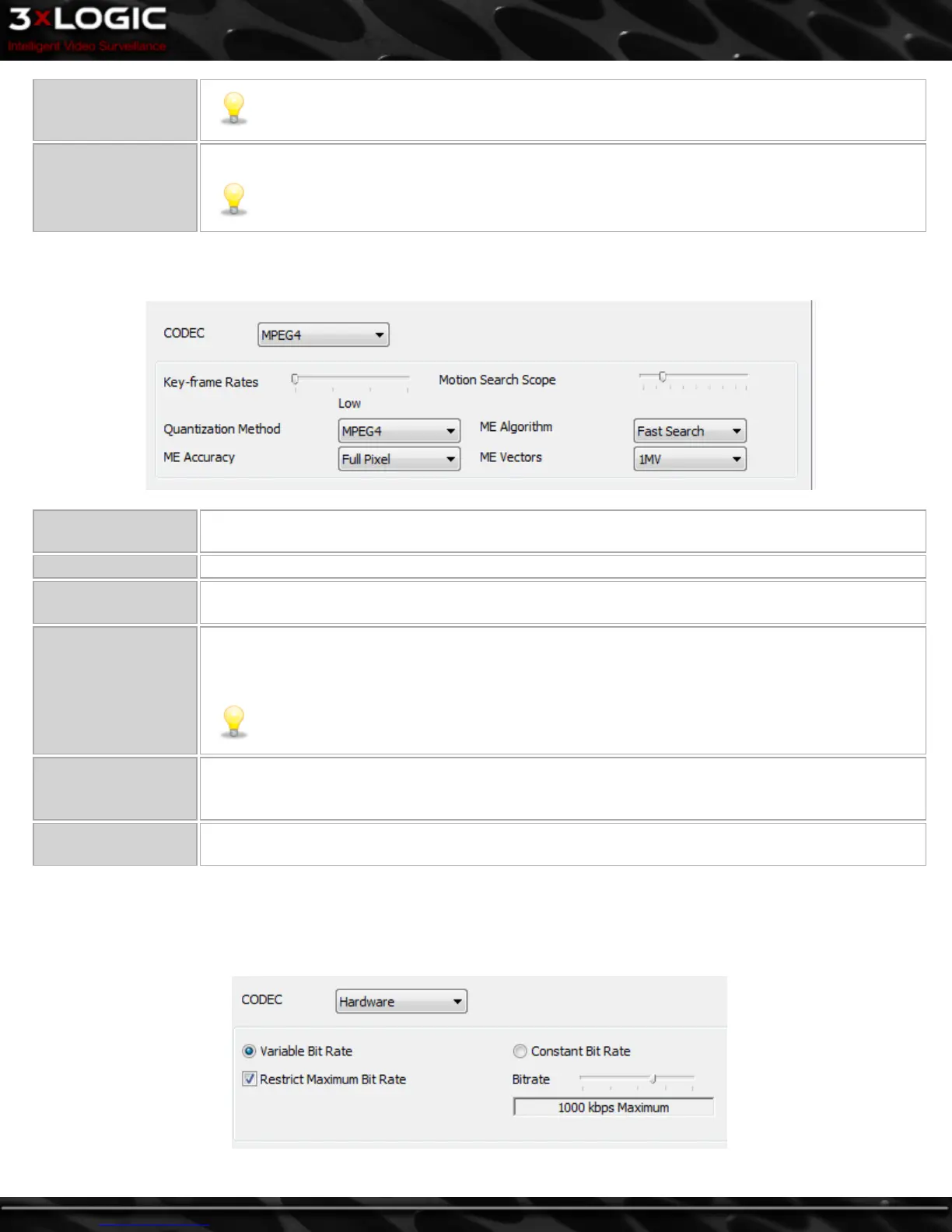Open the CODEC dropdown set to Hardware

(x=401, y=1002)
